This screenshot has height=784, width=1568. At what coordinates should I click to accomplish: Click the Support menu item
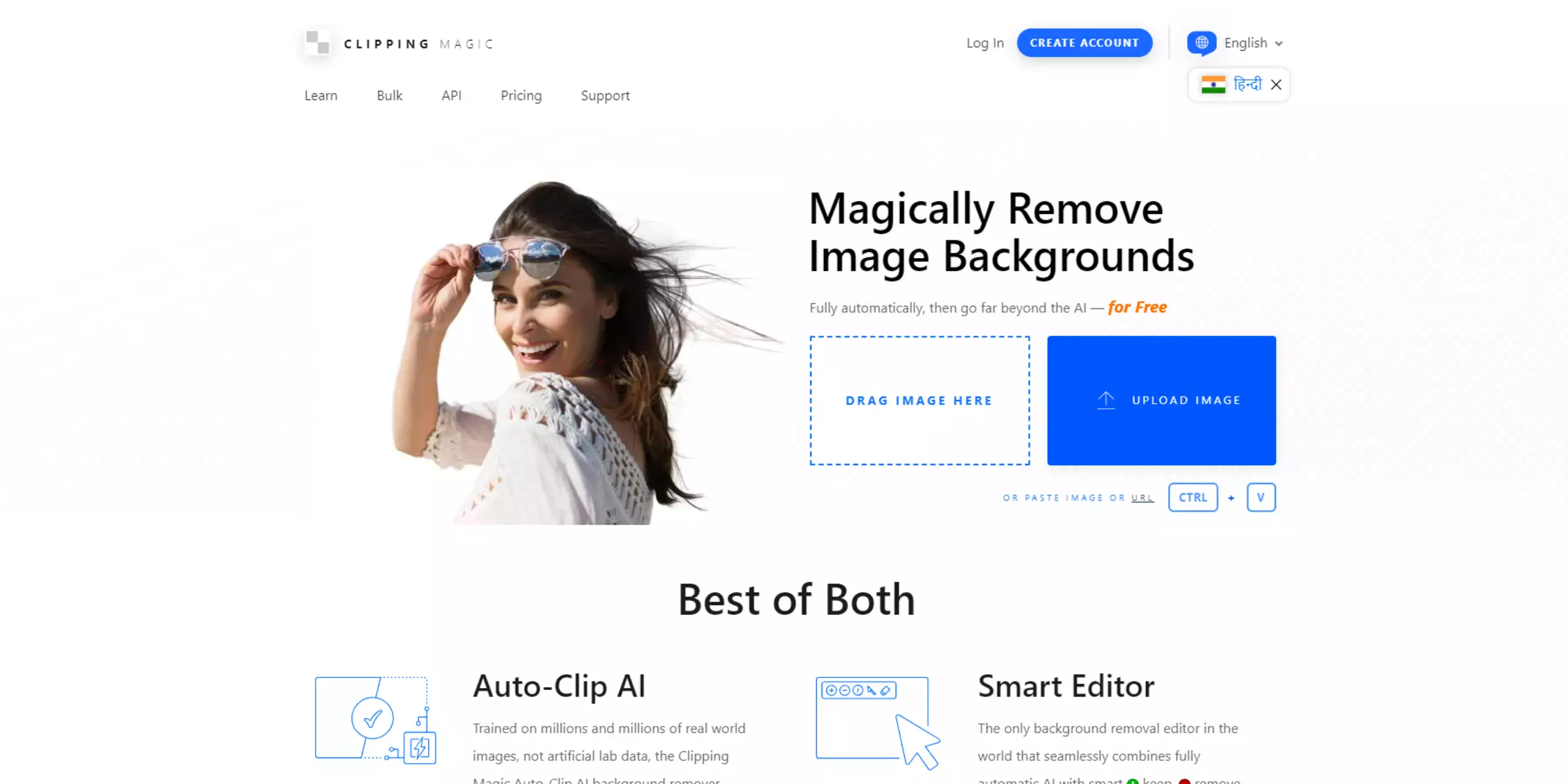click(x=605, y=95)
